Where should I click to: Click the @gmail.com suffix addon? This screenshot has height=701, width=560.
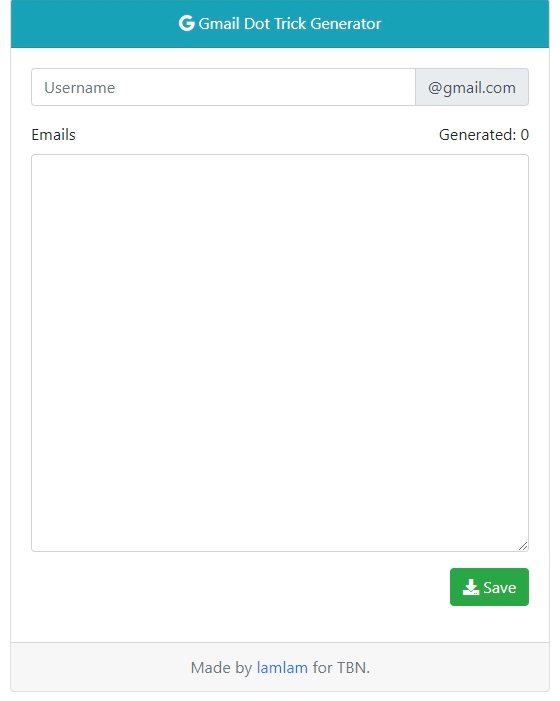(472, 87)
